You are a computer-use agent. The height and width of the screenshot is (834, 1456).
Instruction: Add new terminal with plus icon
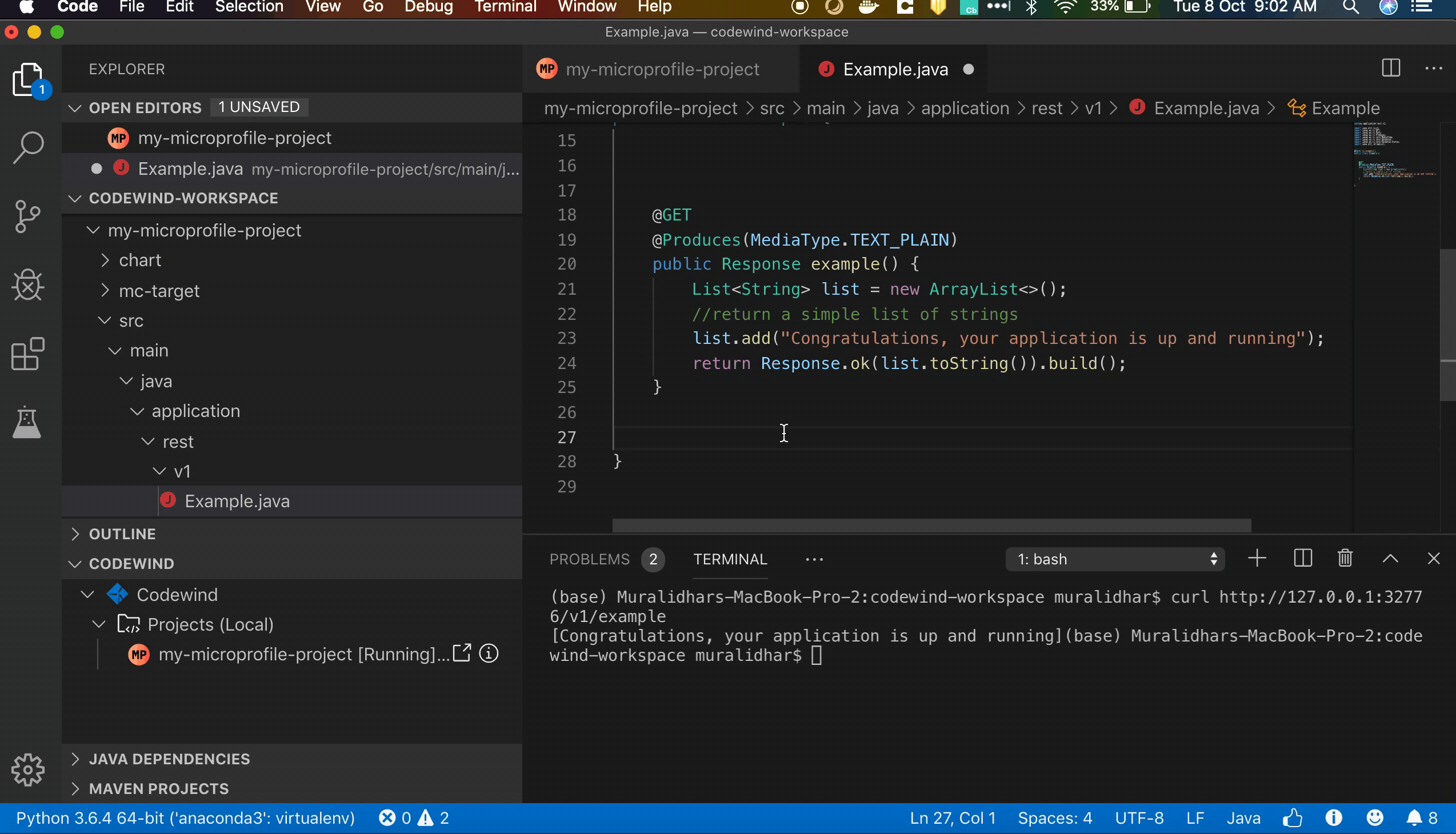coord(1257,559)
